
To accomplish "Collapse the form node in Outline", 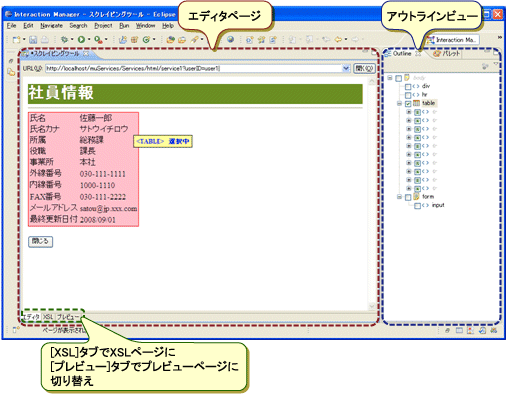I will point(399,197).
